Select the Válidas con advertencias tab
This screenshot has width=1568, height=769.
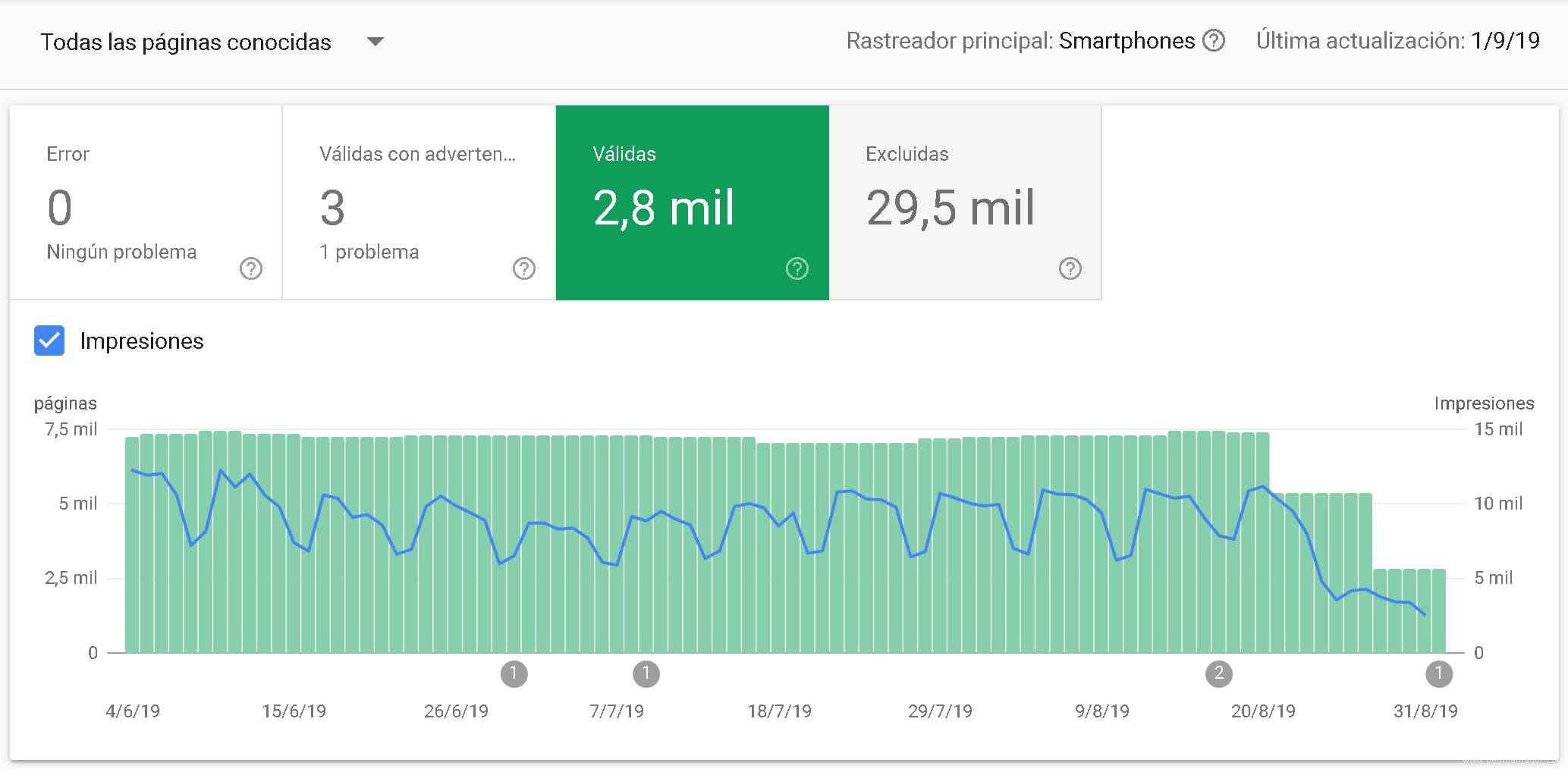pos(419,202)
